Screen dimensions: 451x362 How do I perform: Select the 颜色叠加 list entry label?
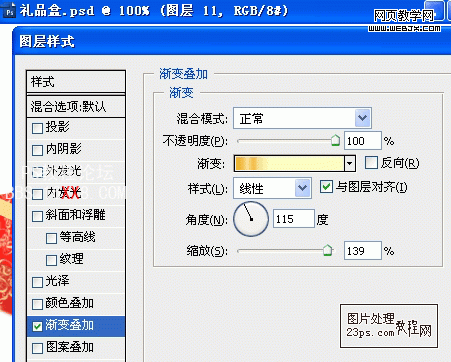(69, 303)
